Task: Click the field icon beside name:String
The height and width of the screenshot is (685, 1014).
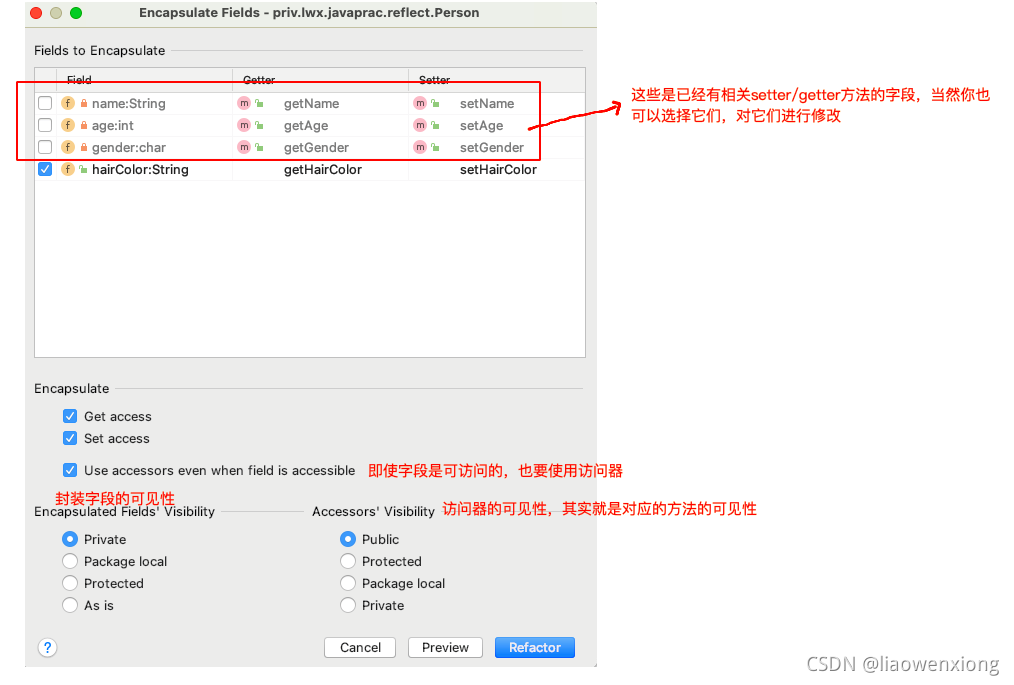Action: click(x=68, y=103)
